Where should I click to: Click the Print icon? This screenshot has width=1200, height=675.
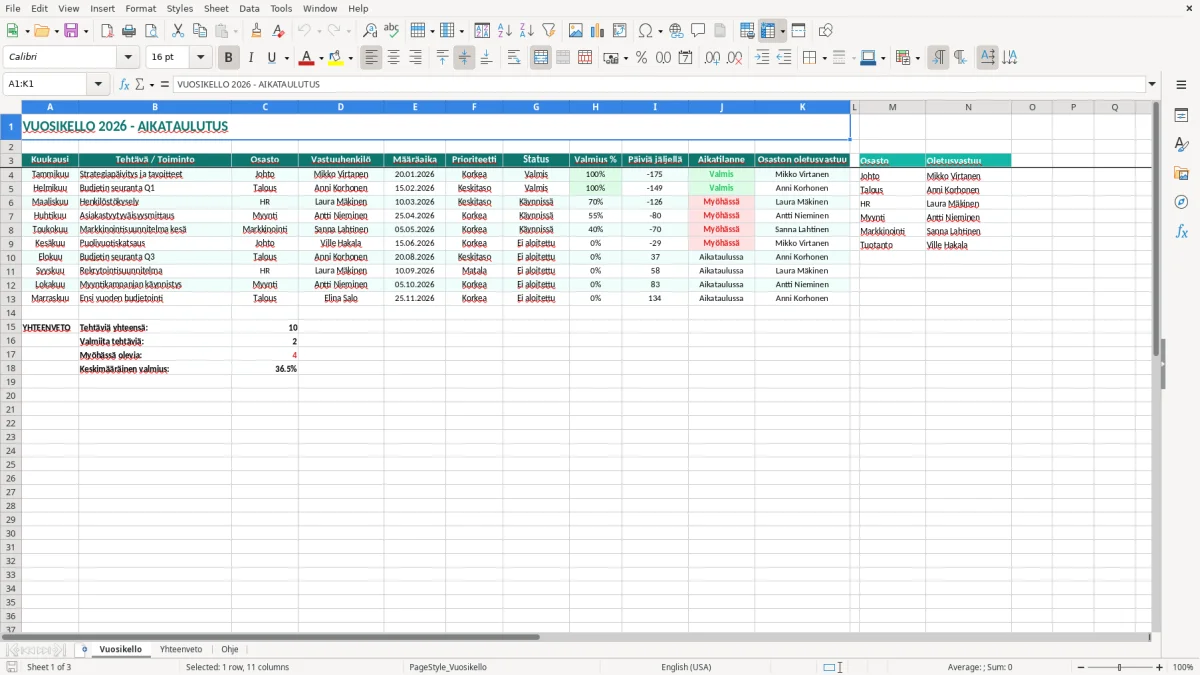click(x=129, y=31)
